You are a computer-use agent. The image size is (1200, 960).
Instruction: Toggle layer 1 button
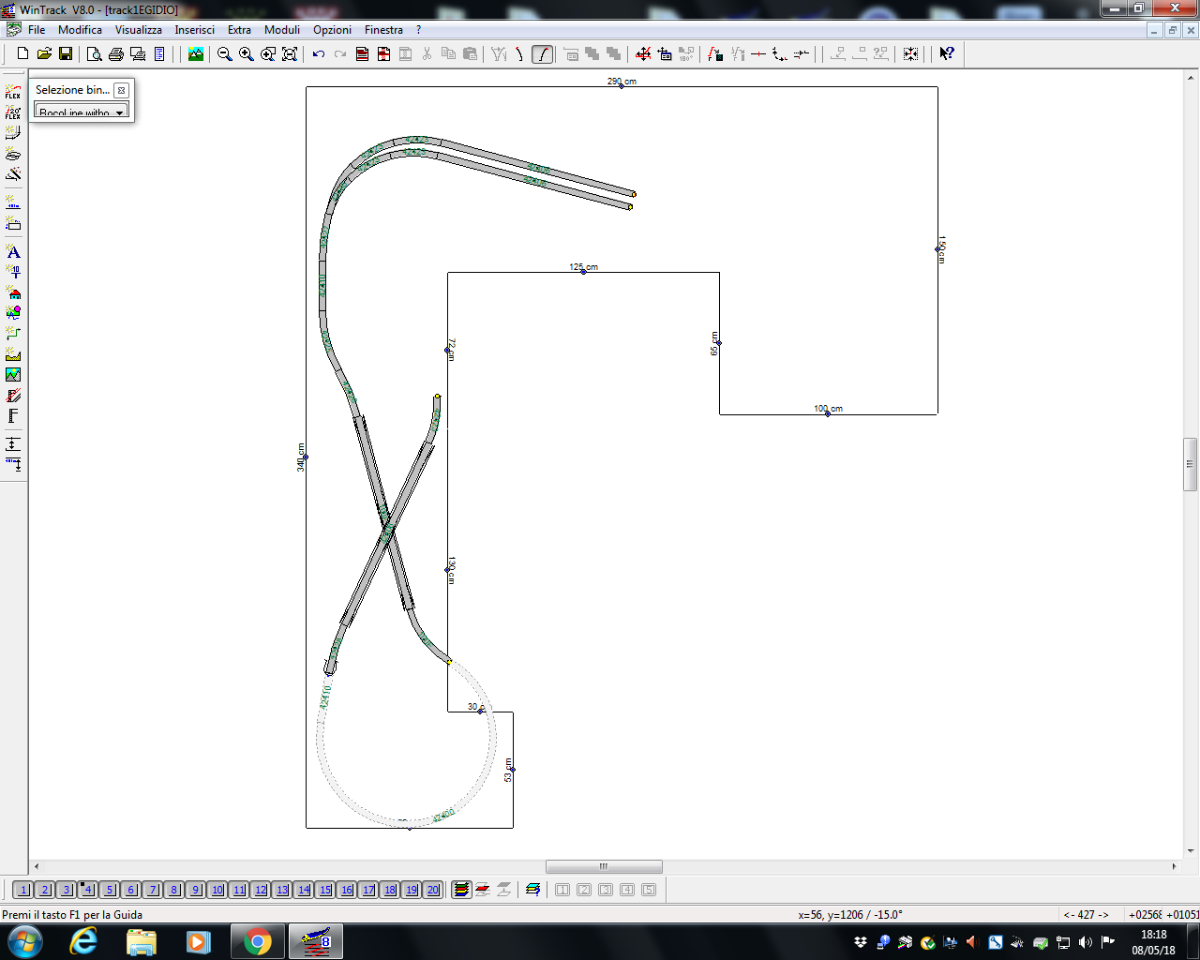[x=22, y=890]
